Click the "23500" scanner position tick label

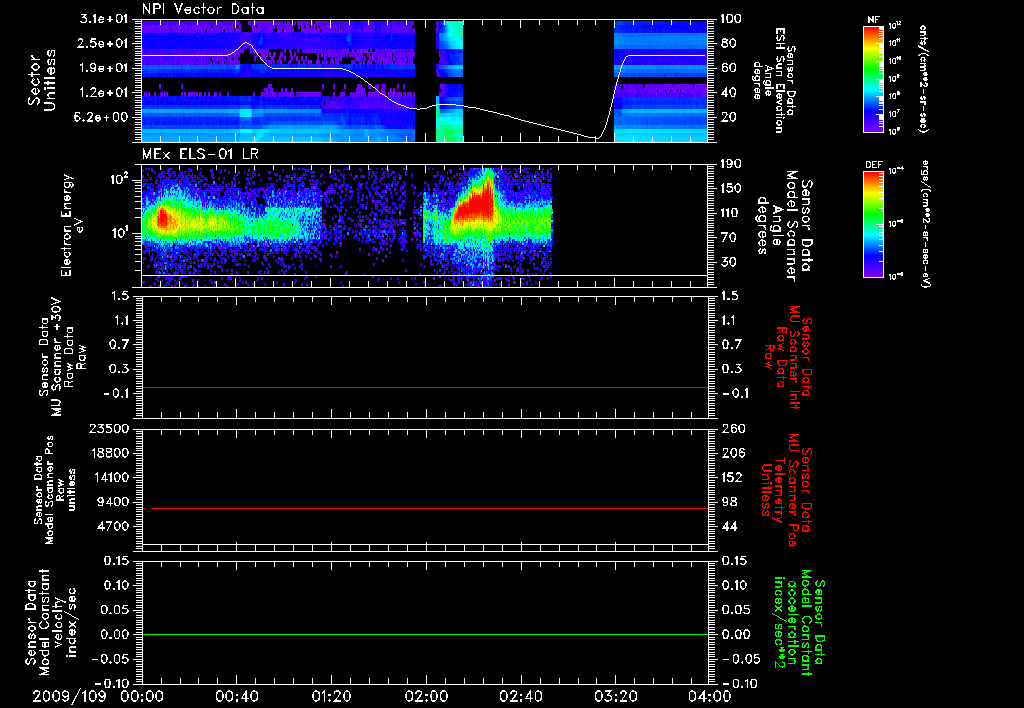(x=110, y=428)
